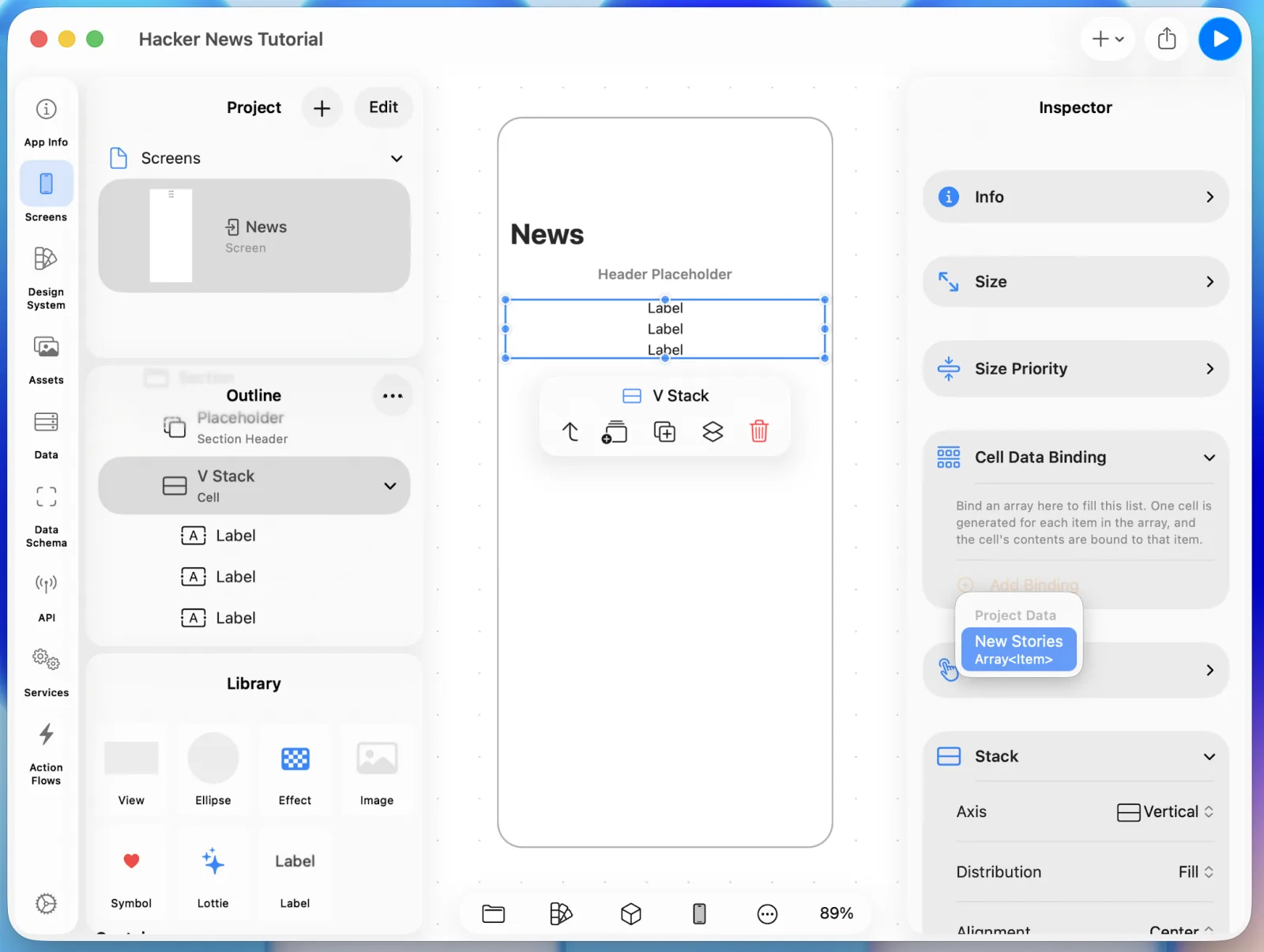Open the API sidebar section

click(x=46, y=598)
